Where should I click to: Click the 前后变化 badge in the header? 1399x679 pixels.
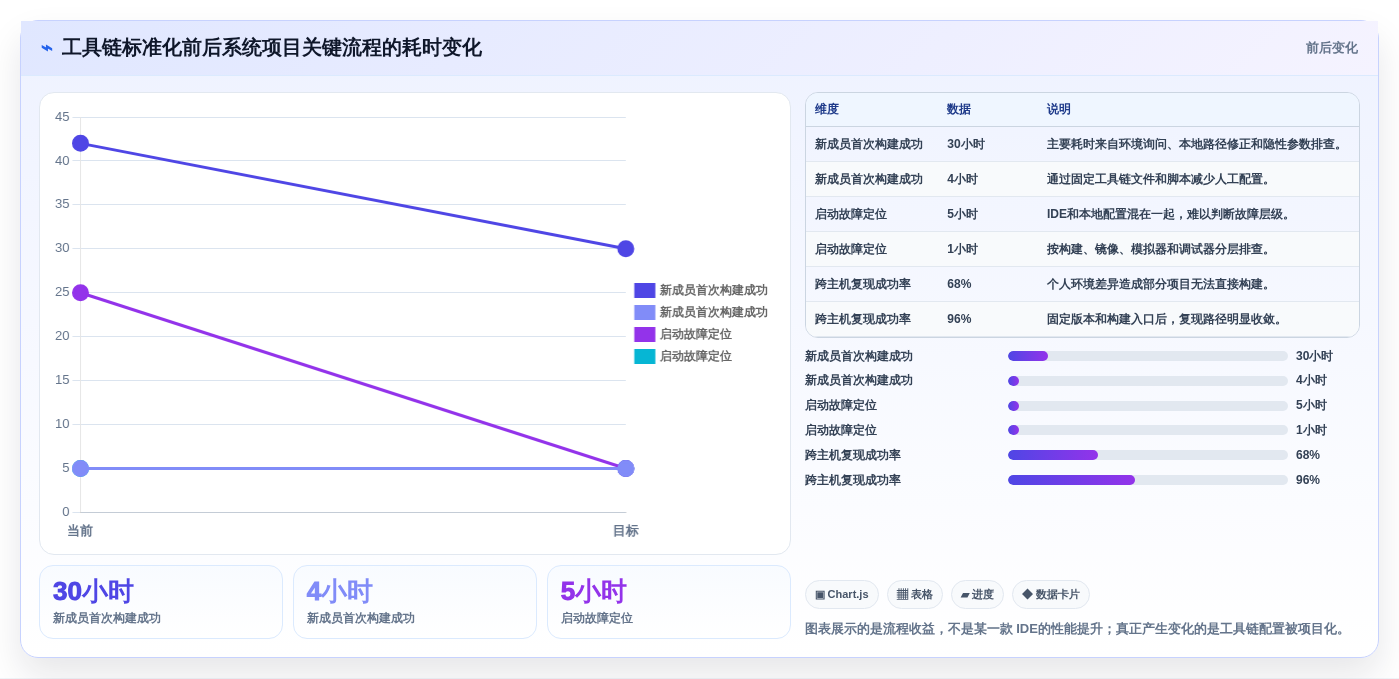[x=1332, y=48]
